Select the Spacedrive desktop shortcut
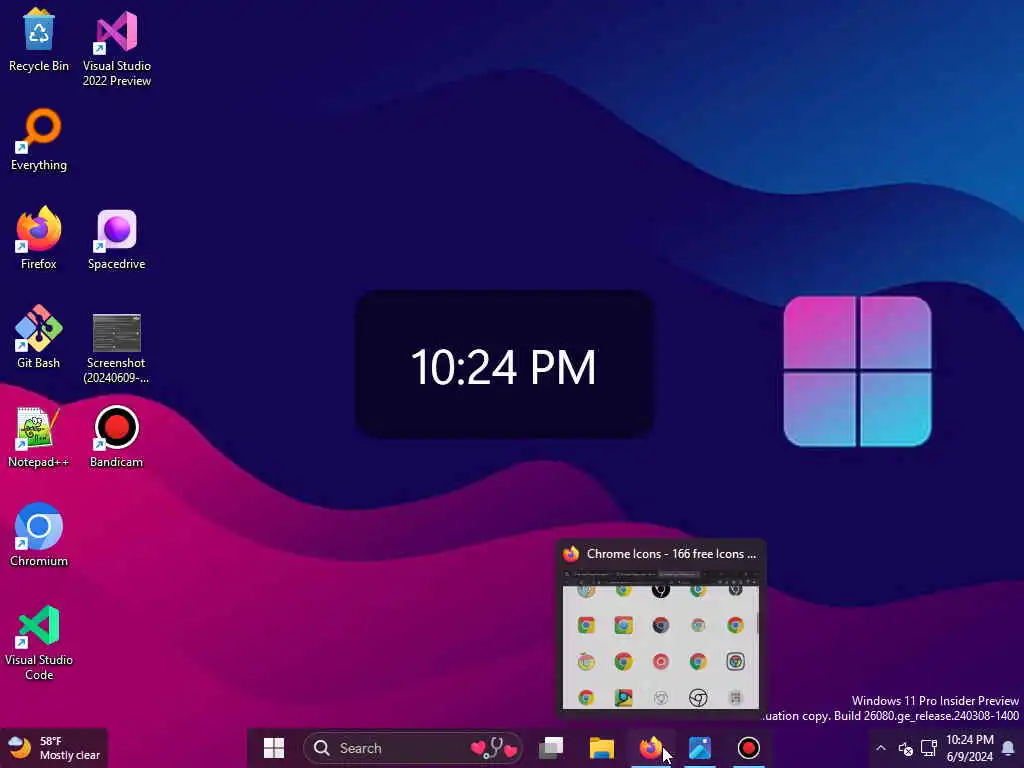 (x=117, y=239)
